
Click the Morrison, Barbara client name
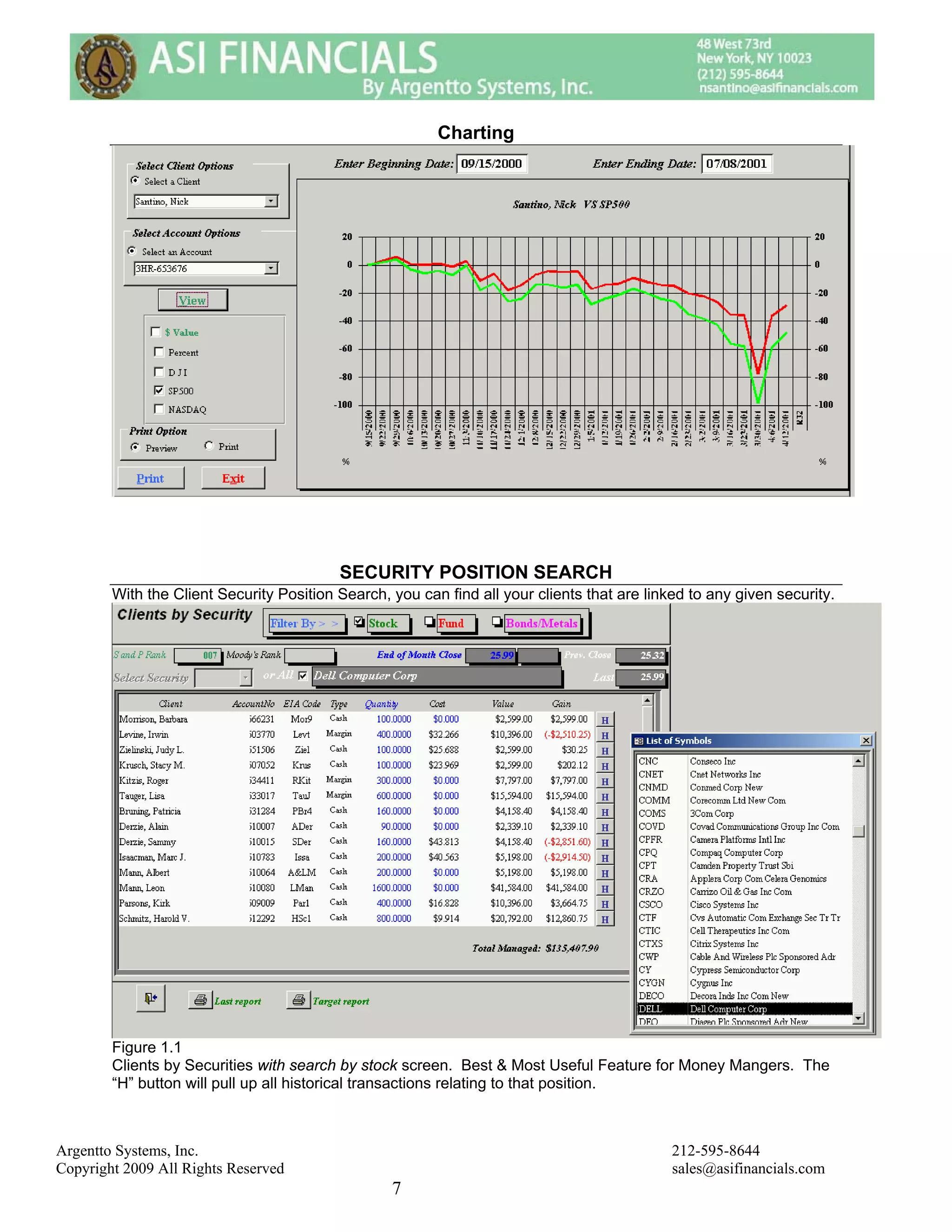pos(153,719)
